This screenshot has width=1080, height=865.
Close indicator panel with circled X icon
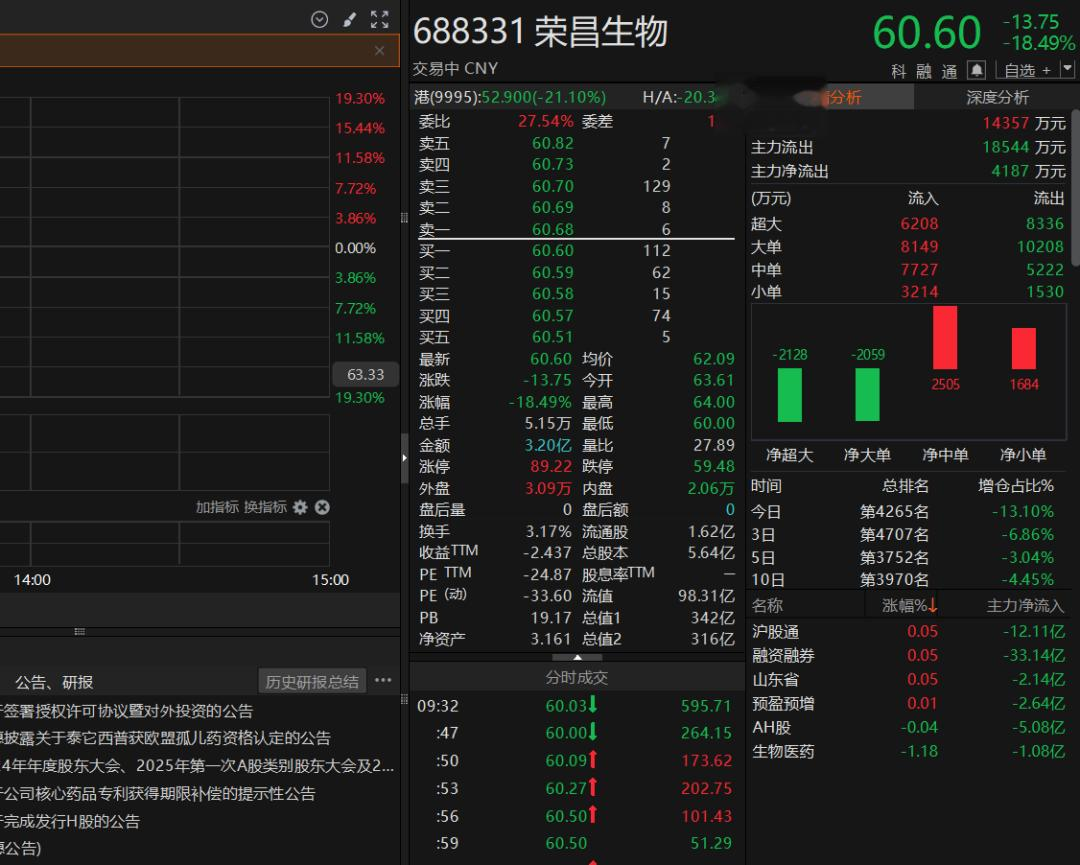pos(322,508)
